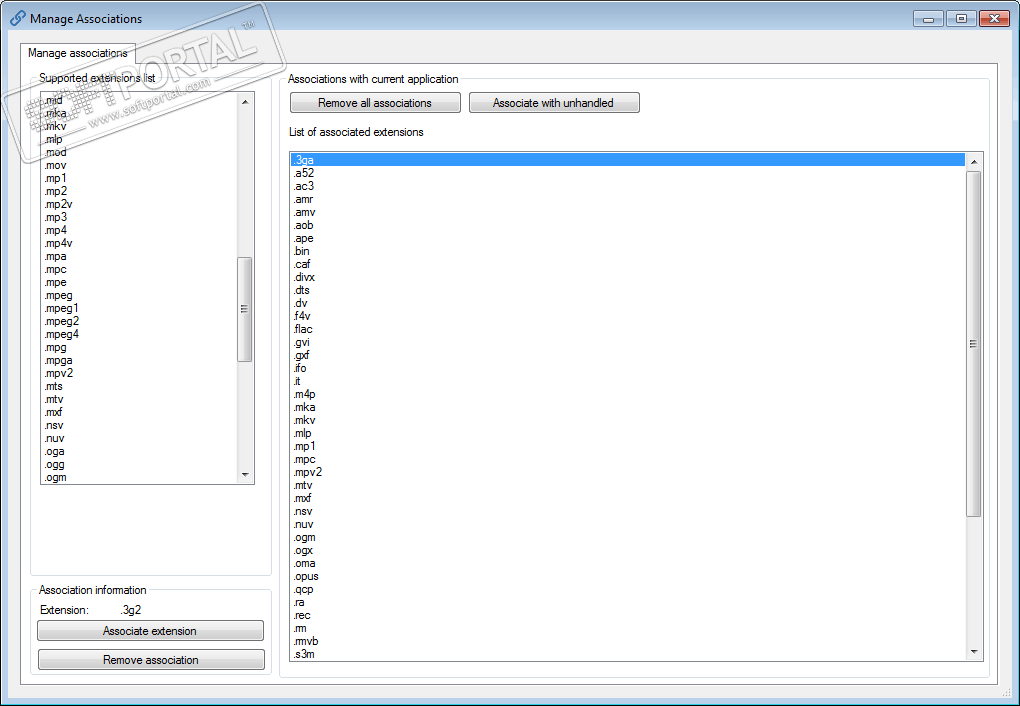This screenshot has height=706, width=1020.
Task: Switch to the Manage associations tab
Action: pos(77,53)
